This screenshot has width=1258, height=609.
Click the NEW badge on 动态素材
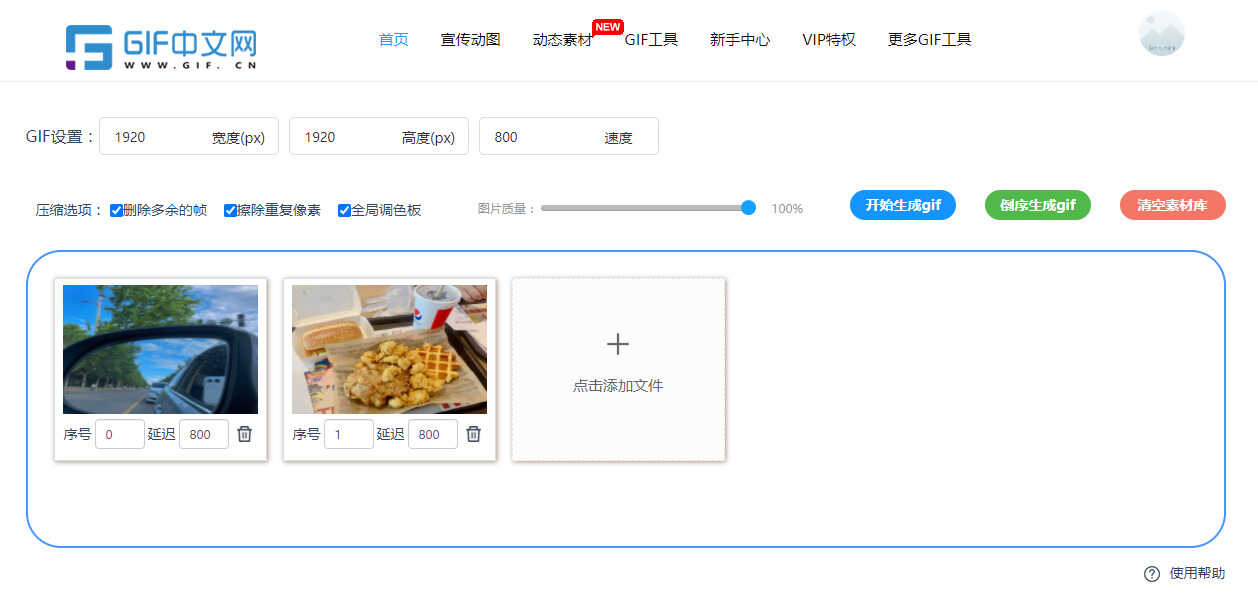(x=608, y=27)
